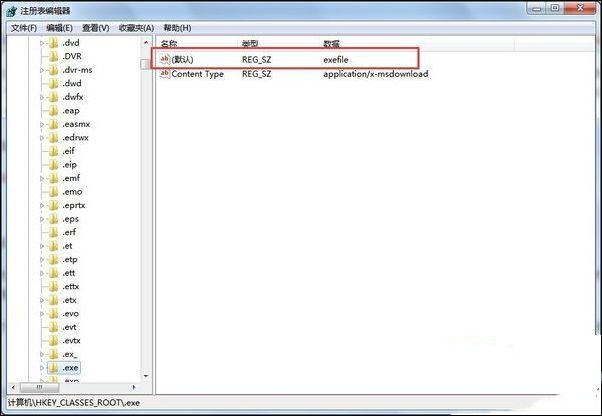Screen dimensions: 602x416
Task: Click the .eps folder icon
Action: click(x=54, y=219)
